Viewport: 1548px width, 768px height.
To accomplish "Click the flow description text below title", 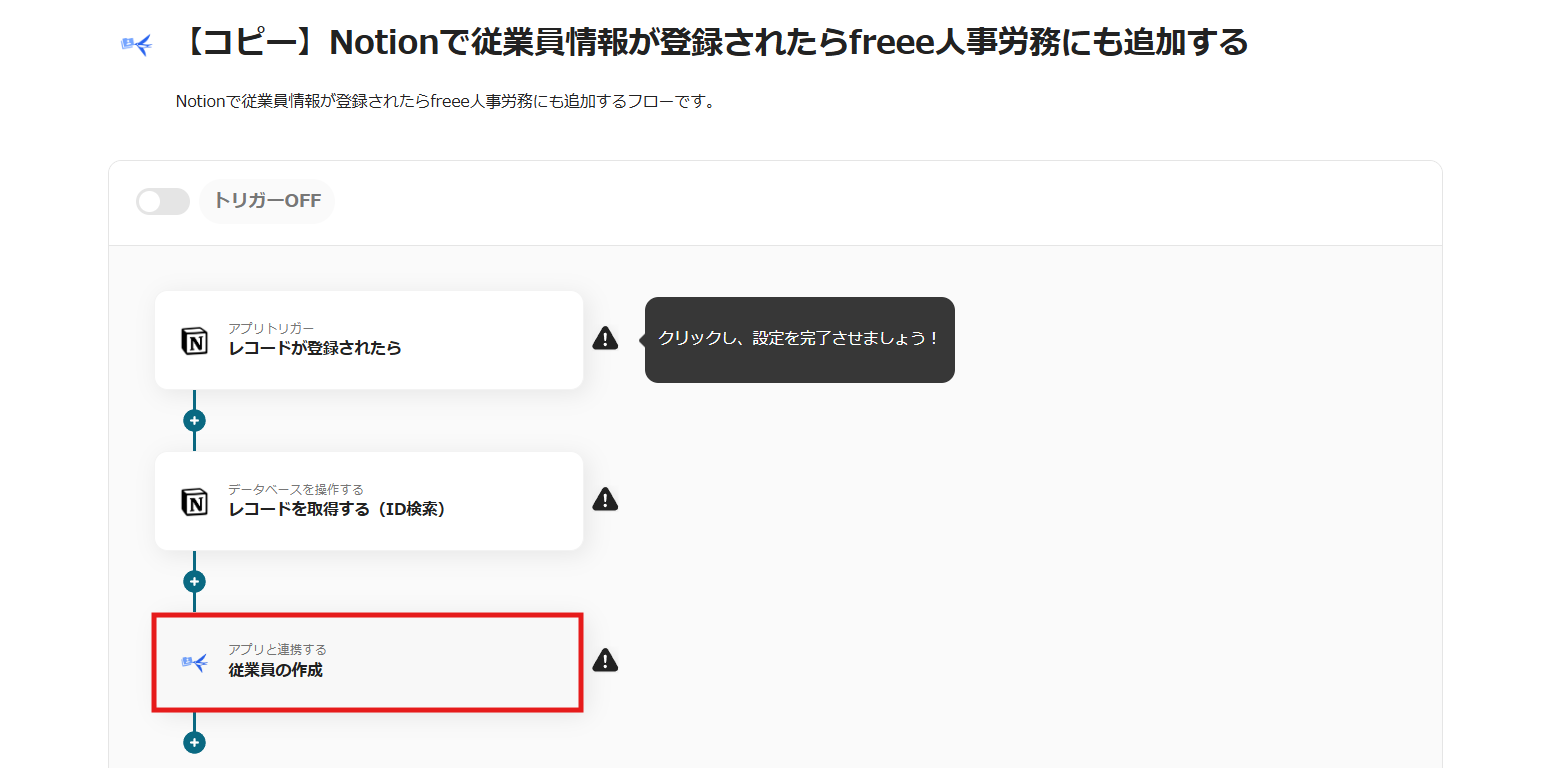I will click(446, 101).
